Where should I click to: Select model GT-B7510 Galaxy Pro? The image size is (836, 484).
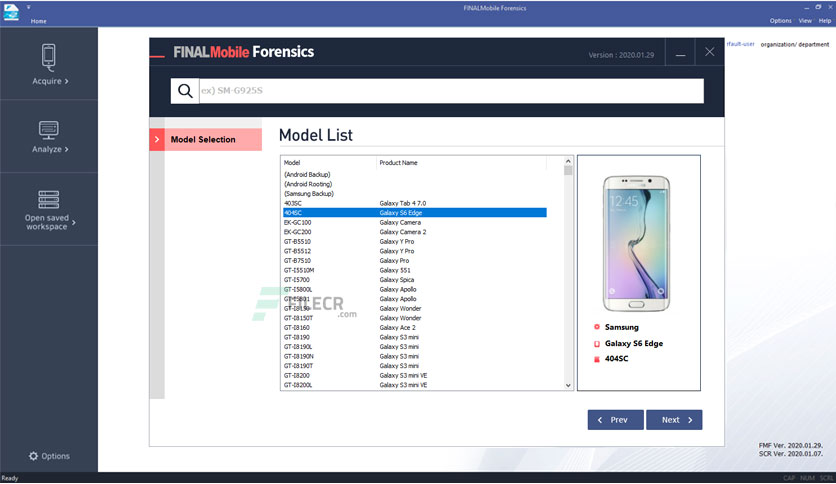tap(415, 261)
